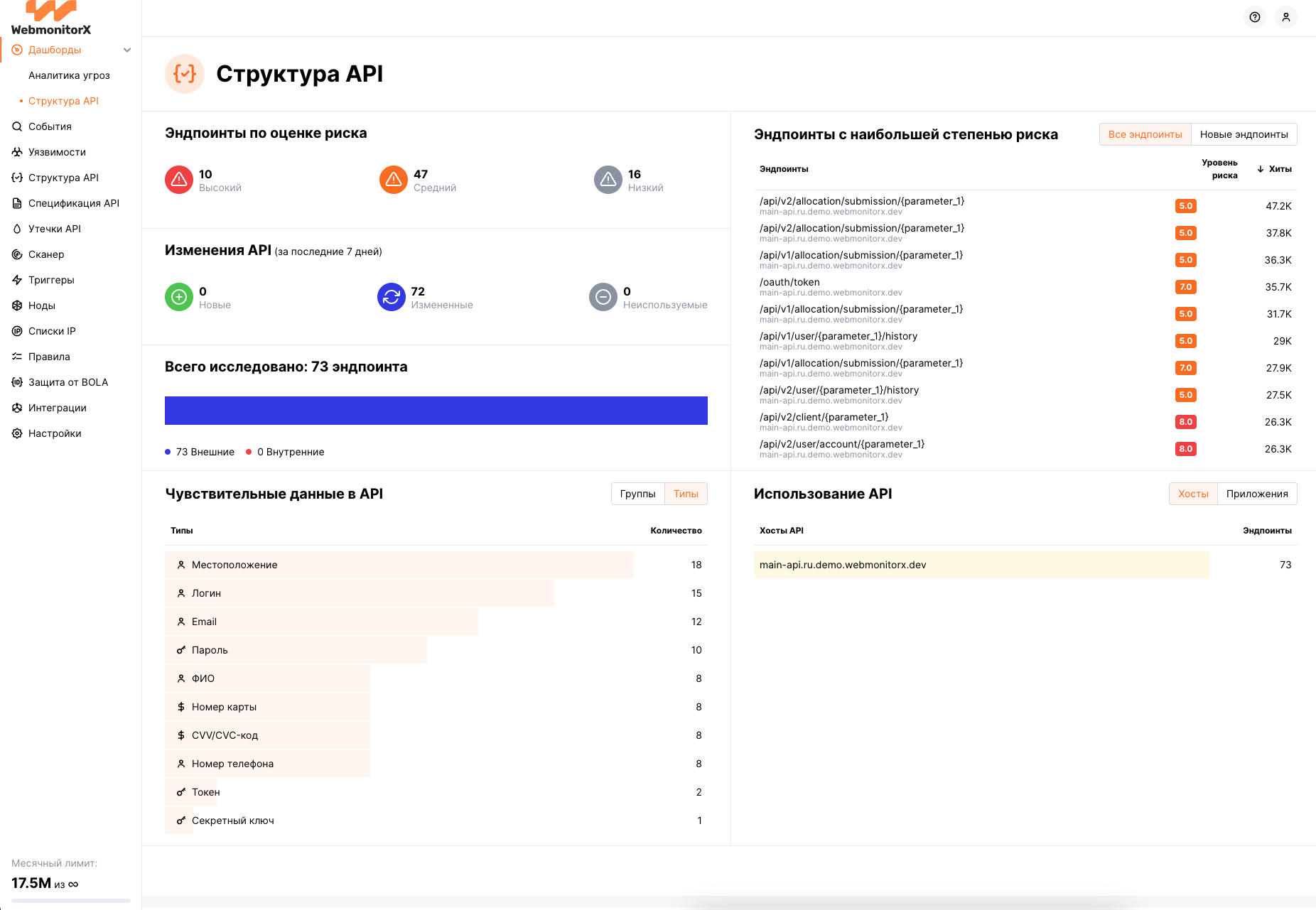Screen dimensions: 1316x910
Task: Click the BOLA protection icon
Action: click(x=17, y=382)
